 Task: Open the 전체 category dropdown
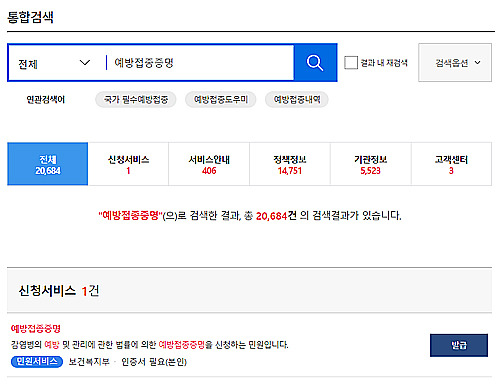54,63
